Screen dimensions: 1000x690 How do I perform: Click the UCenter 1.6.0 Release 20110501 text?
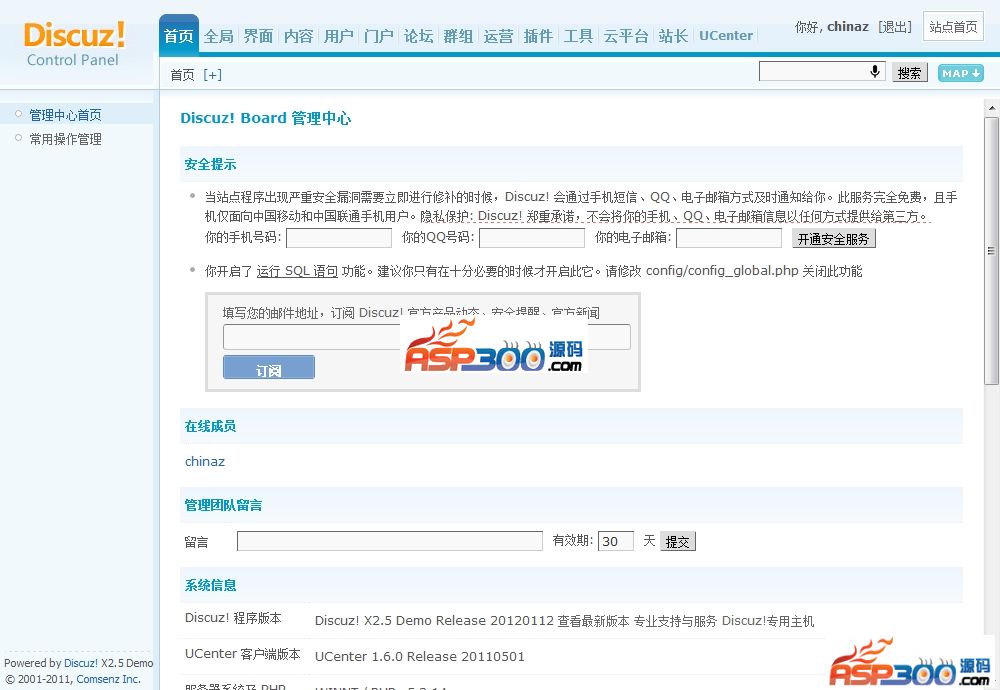[420, 656]
